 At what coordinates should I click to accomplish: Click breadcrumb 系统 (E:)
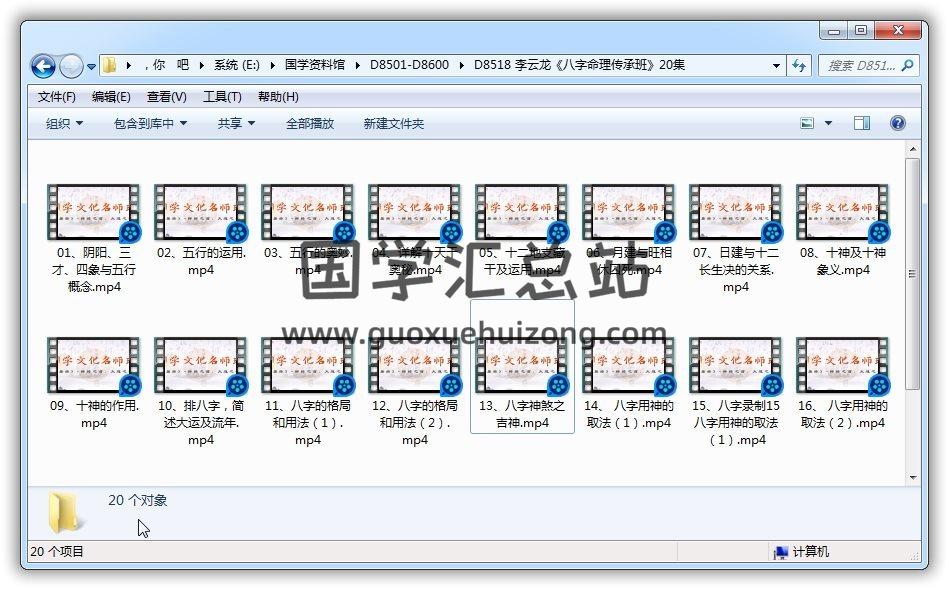pyautogui.click(x=237, y=65)
